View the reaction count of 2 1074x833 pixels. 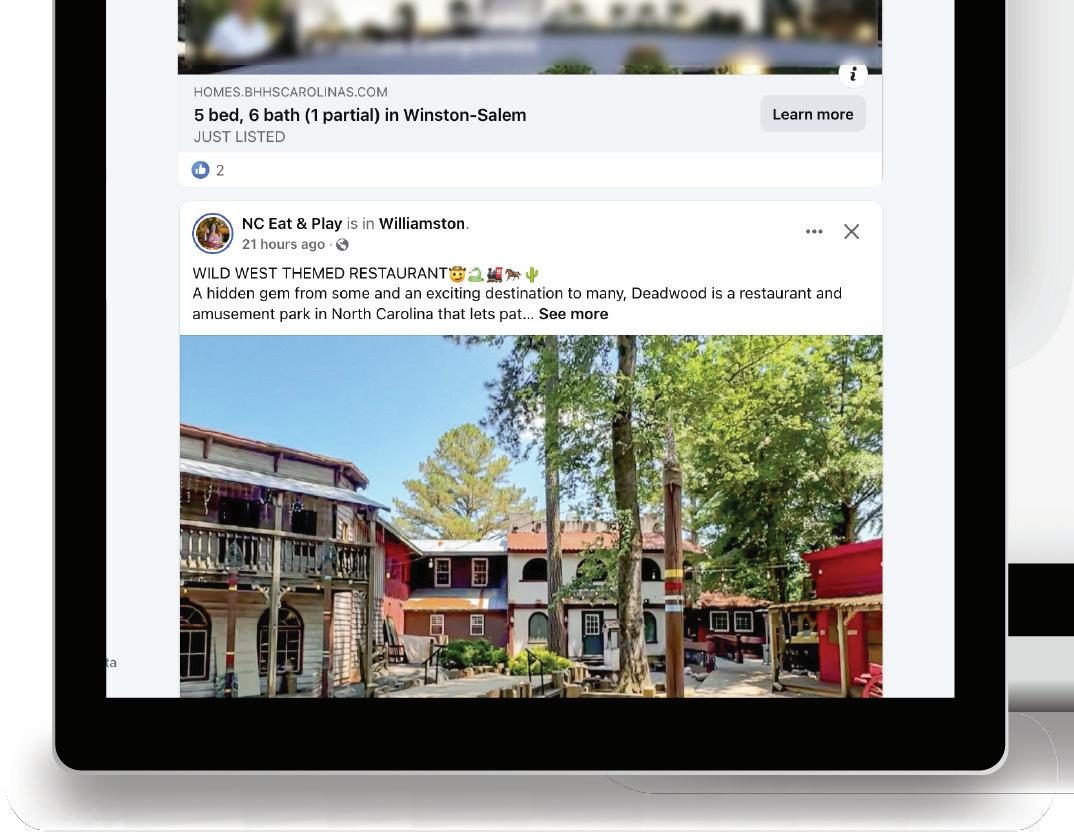point(220,171)
